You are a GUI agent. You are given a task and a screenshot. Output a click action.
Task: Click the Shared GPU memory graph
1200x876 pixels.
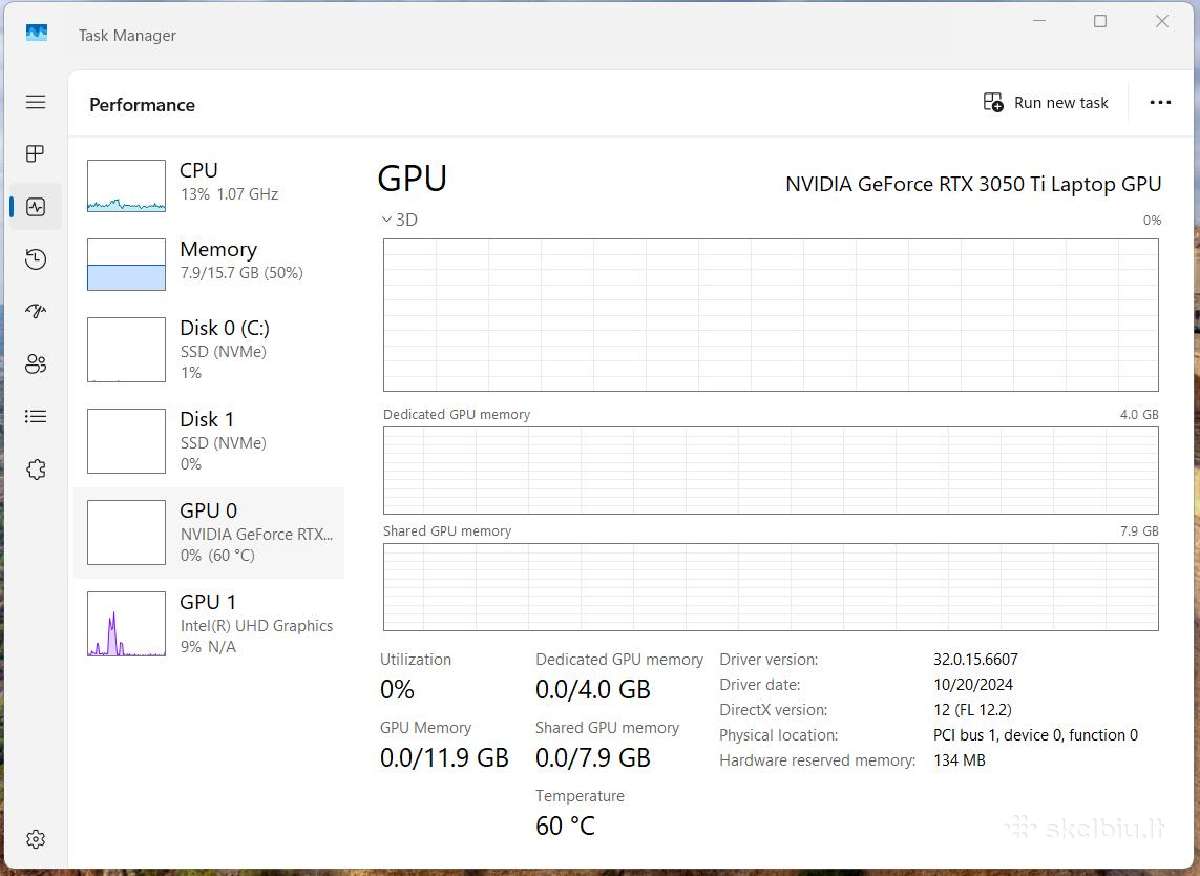click(x=770, y=587)
